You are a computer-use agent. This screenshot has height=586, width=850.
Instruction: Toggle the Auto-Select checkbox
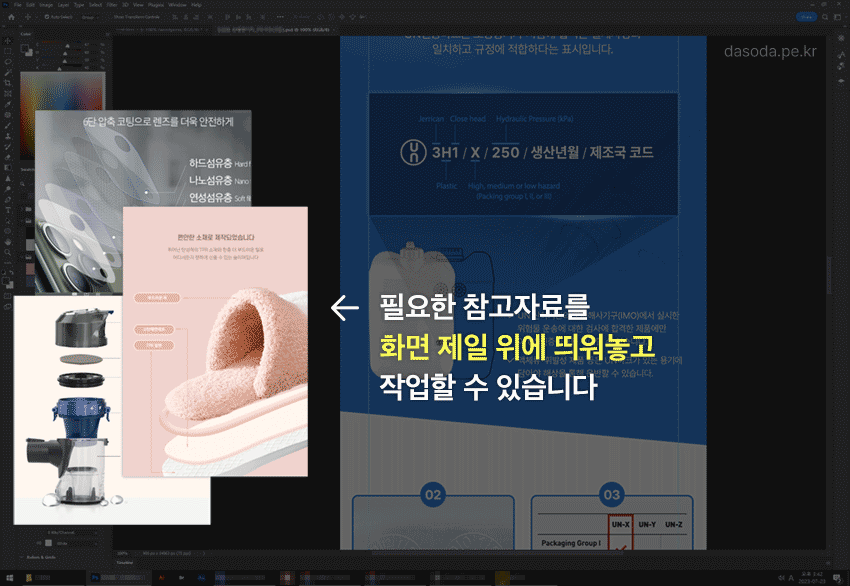pyautogui.click(x=47, y=17)
